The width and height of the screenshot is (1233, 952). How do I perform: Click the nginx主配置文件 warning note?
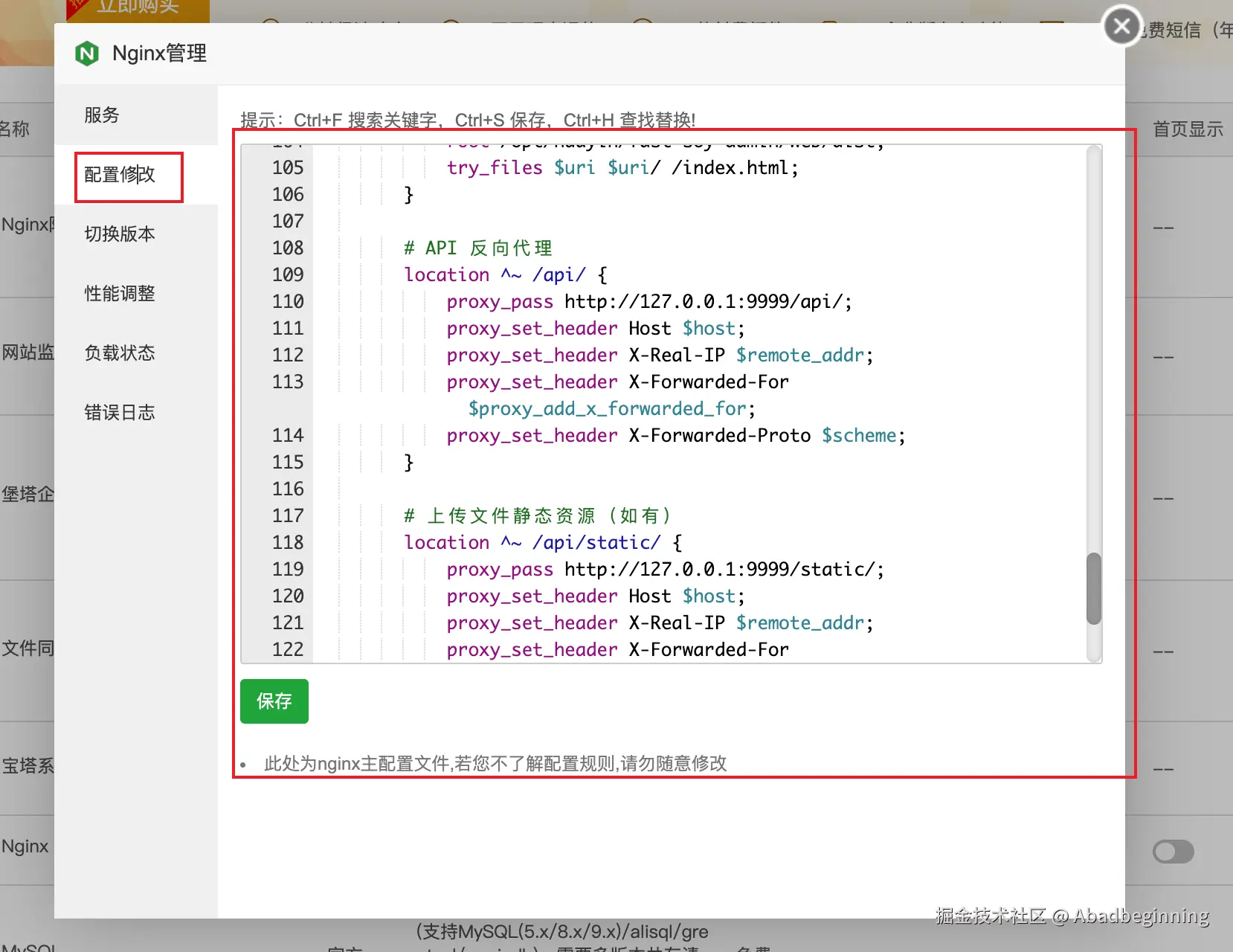point(495,763)
